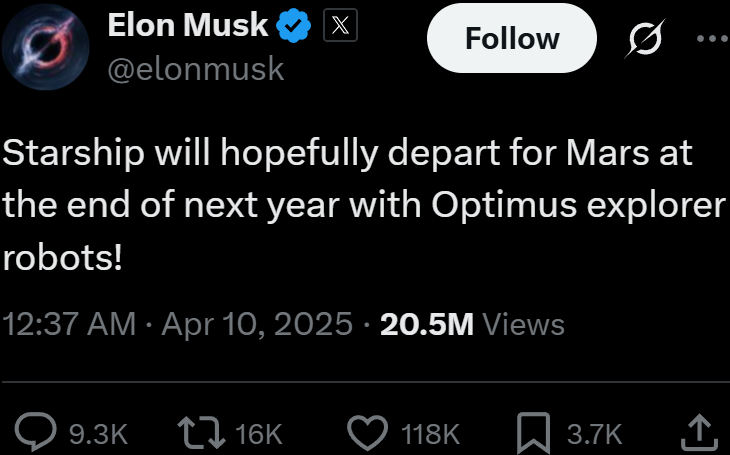
Task: View post analytics via 20.5M Views
Action: pos(472,324)
